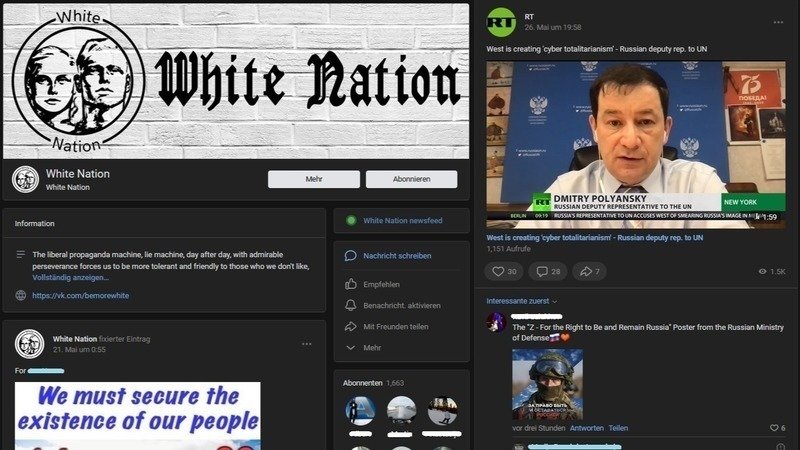Click the Empfehlen thumbs-up icon

[351, 284]
